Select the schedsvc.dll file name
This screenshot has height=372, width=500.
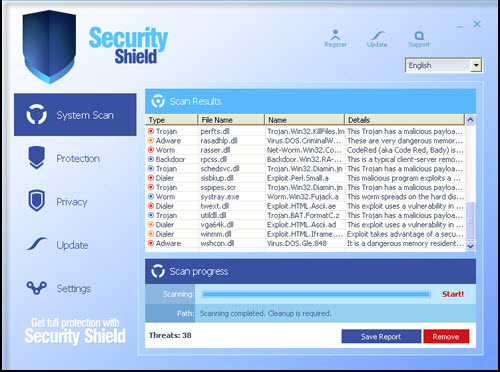click(x=220, y=169)
